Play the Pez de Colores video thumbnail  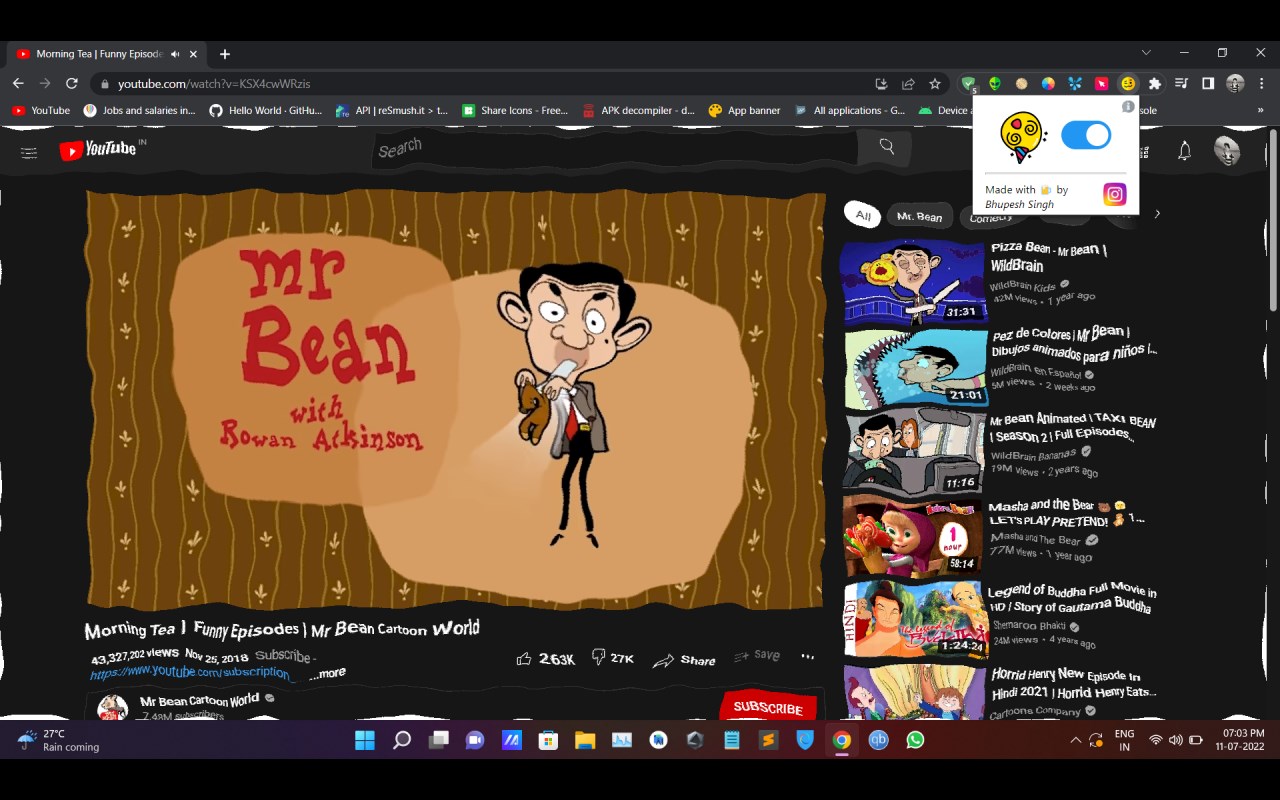[915, 368]
